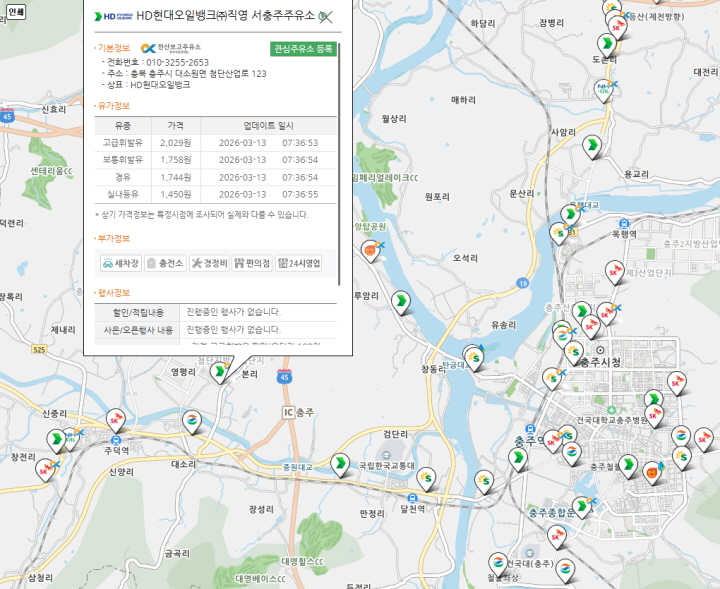Click the 충전소 charging station icon

165,263
